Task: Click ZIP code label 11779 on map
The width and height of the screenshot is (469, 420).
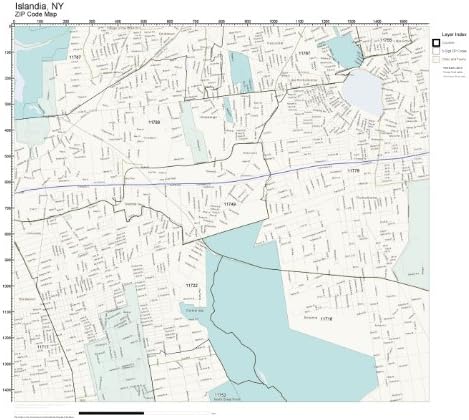Action: coord(354,170)
